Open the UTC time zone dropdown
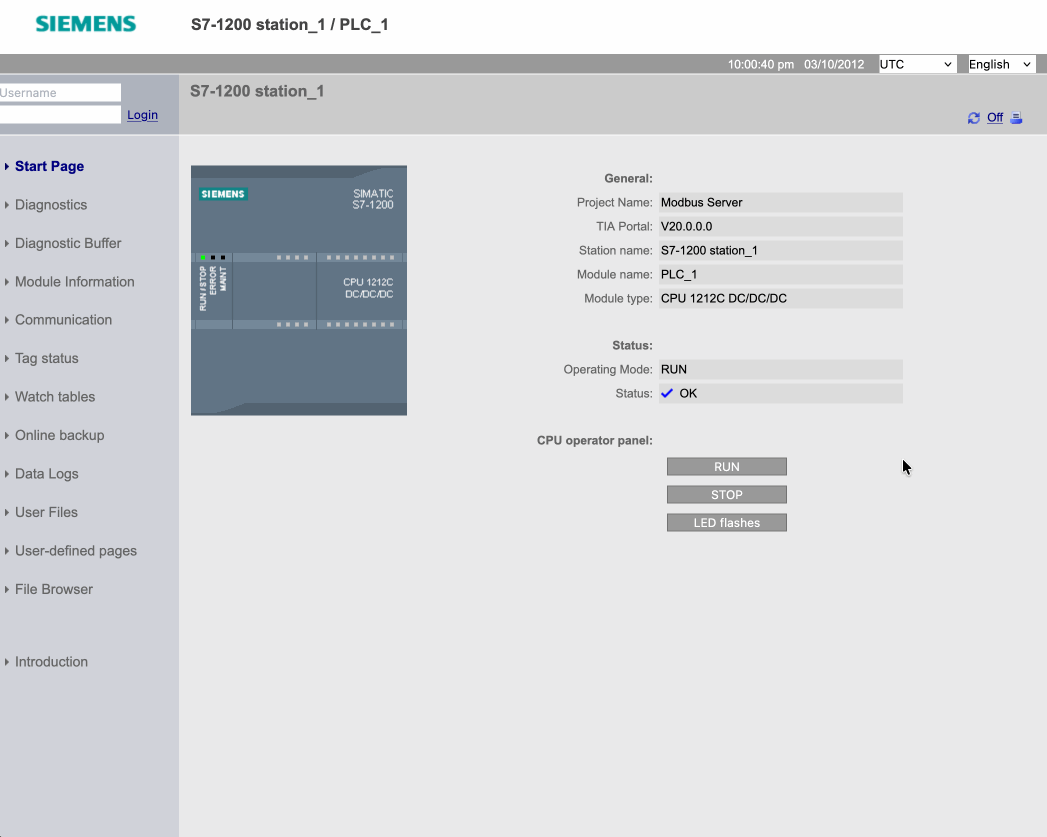Viewport: 1047px width, 837px height. 916,64
